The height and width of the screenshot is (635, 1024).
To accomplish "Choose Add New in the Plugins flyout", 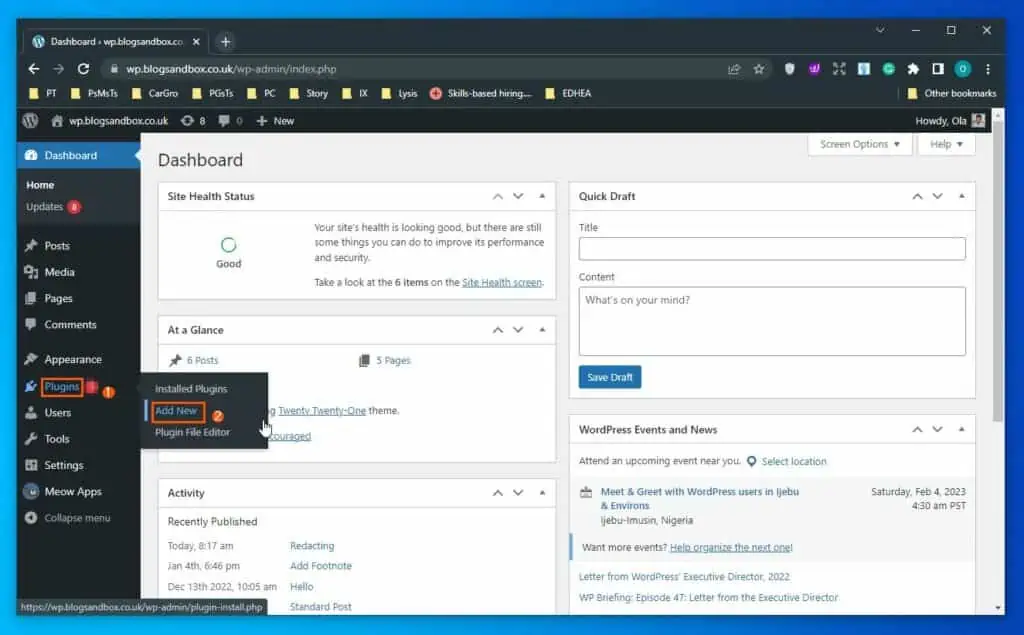I will pos(176,411).
